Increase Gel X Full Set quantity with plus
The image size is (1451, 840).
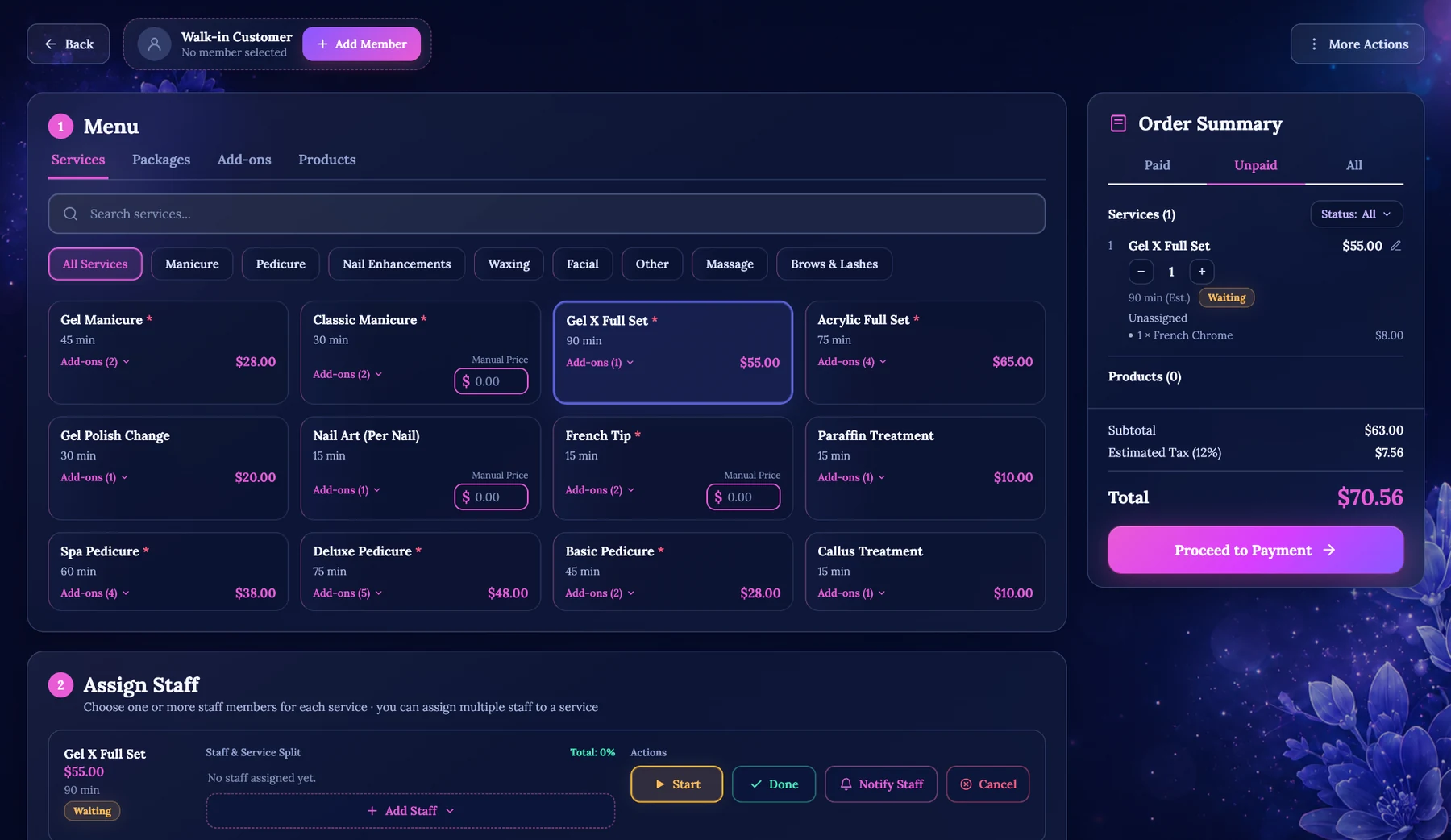pyautogui.click(x=1202, y=272)
